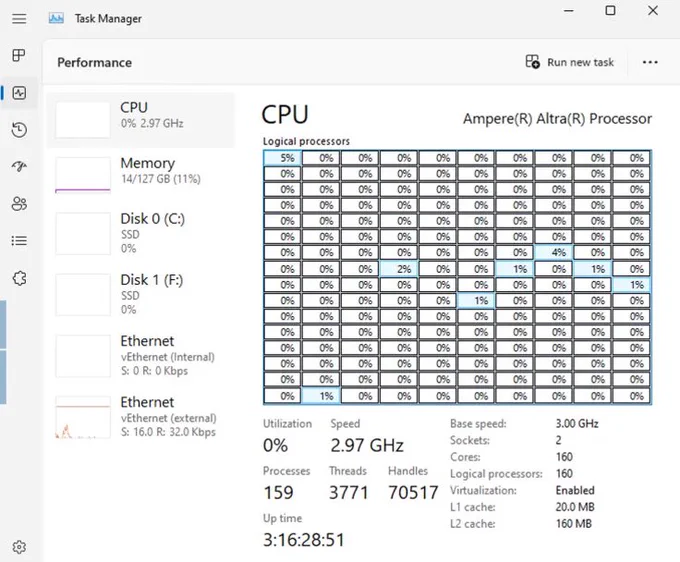Open the App history page icon
Image resolution: width=680 pixels, height=562 pixels.
(x=19, y=130)
